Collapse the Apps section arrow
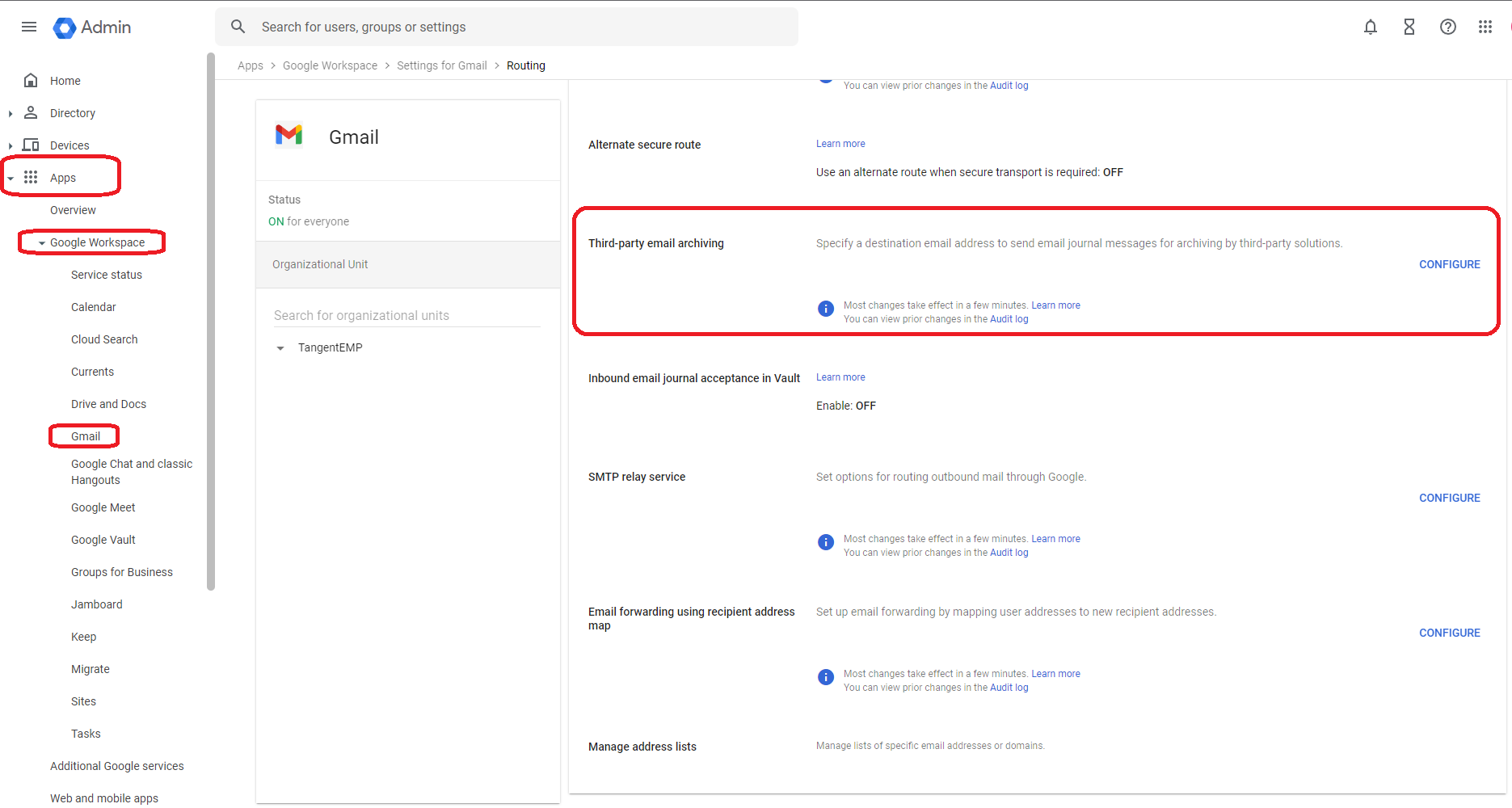 [11, 178]
